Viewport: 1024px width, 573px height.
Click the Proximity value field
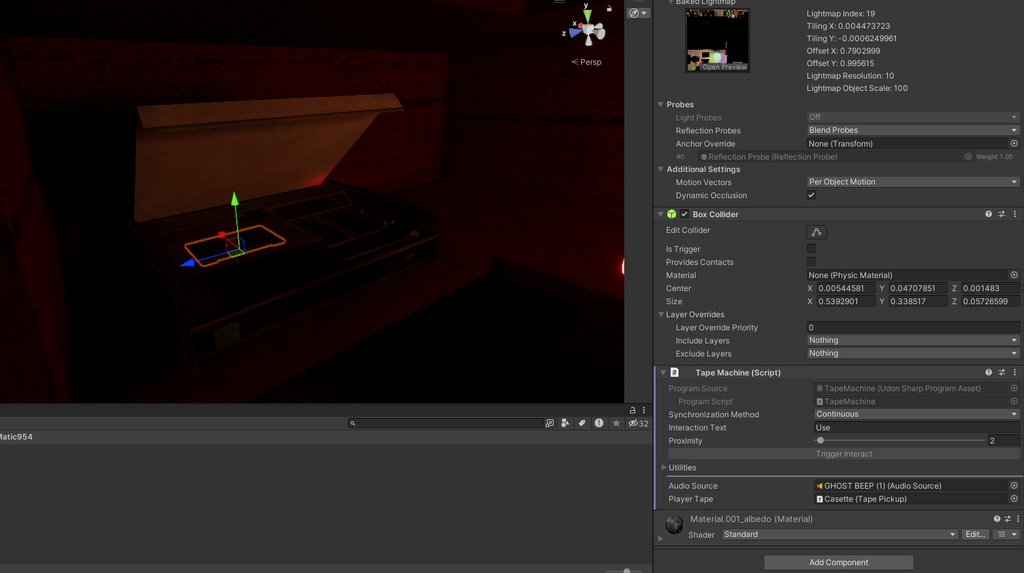point(1003,441)
